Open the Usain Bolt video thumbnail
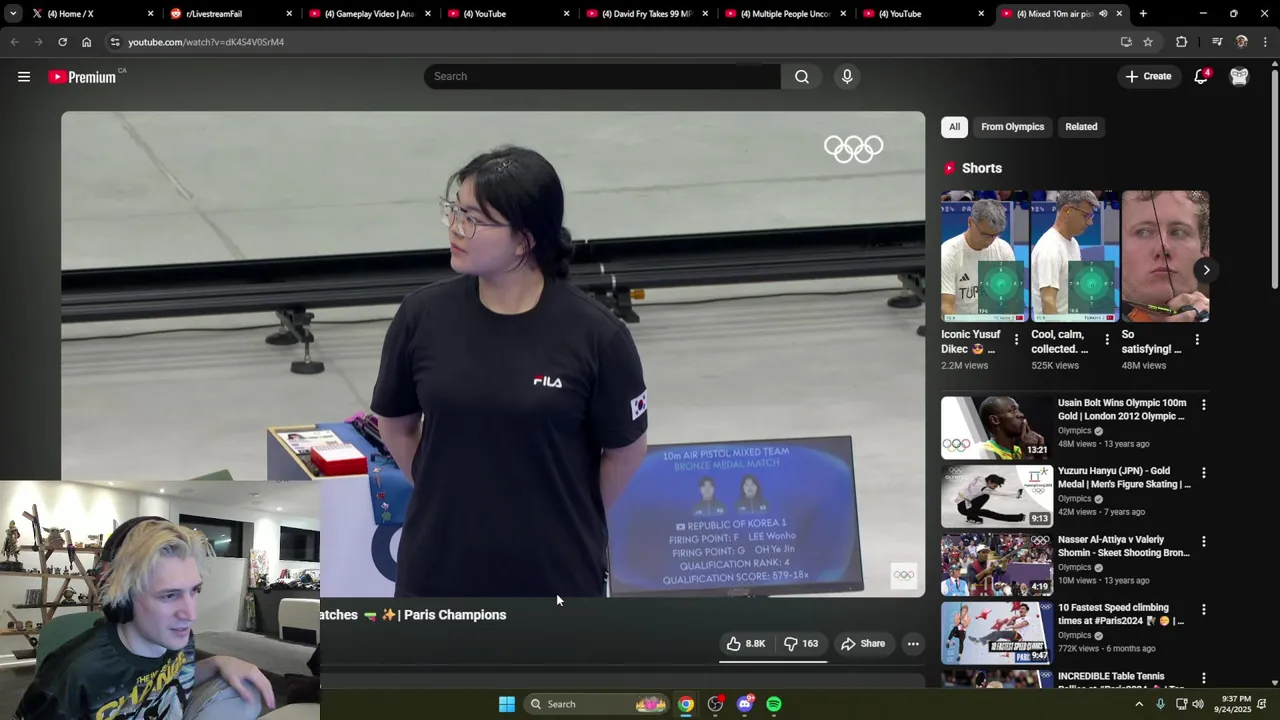This screenshot has height=720, width=1280. [996, 427]
